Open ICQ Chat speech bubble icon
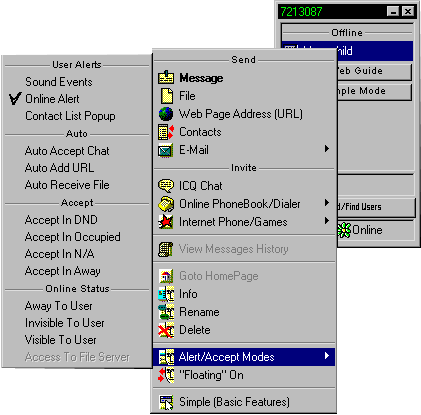Screen dimensions: 421x415 166,186
